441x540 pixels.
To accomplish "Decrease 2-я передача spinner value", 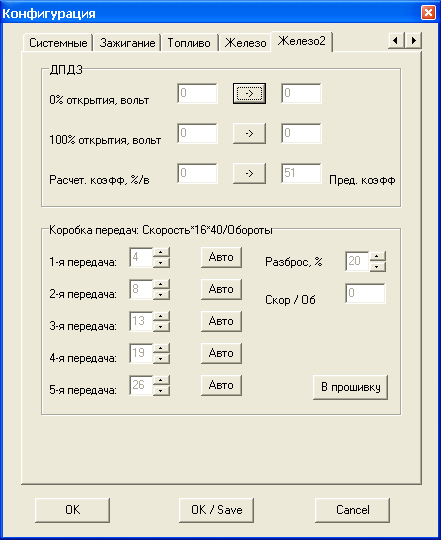I will pyautogui.click(x=161, y=295).
